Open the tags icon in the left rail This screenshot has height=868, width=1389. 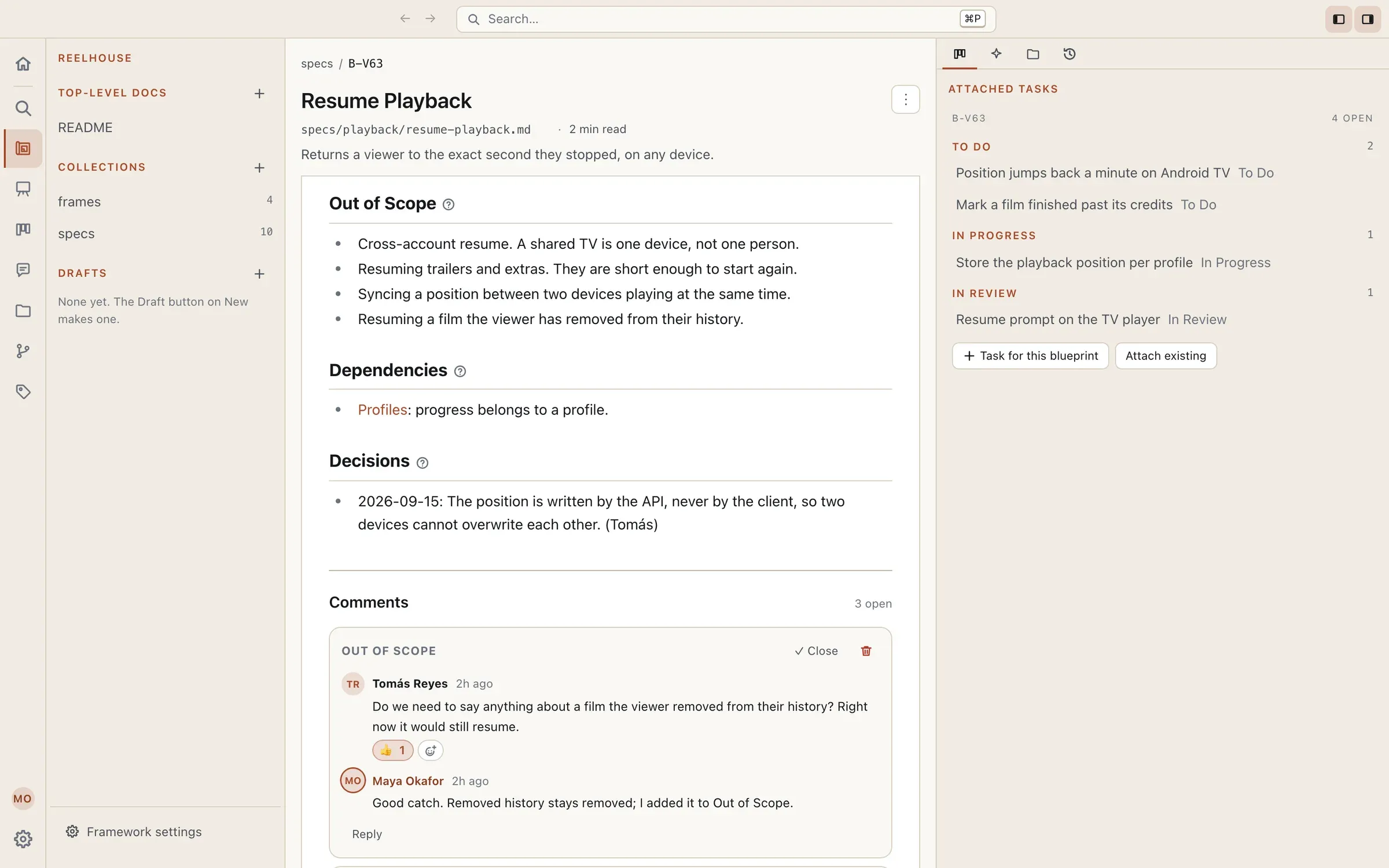point(23,392)
